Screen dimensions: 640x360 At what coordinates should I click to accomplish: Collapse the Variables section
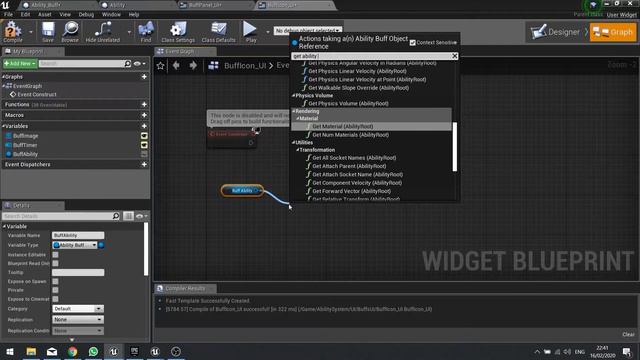pyautogui.click(x=4, y=126)
